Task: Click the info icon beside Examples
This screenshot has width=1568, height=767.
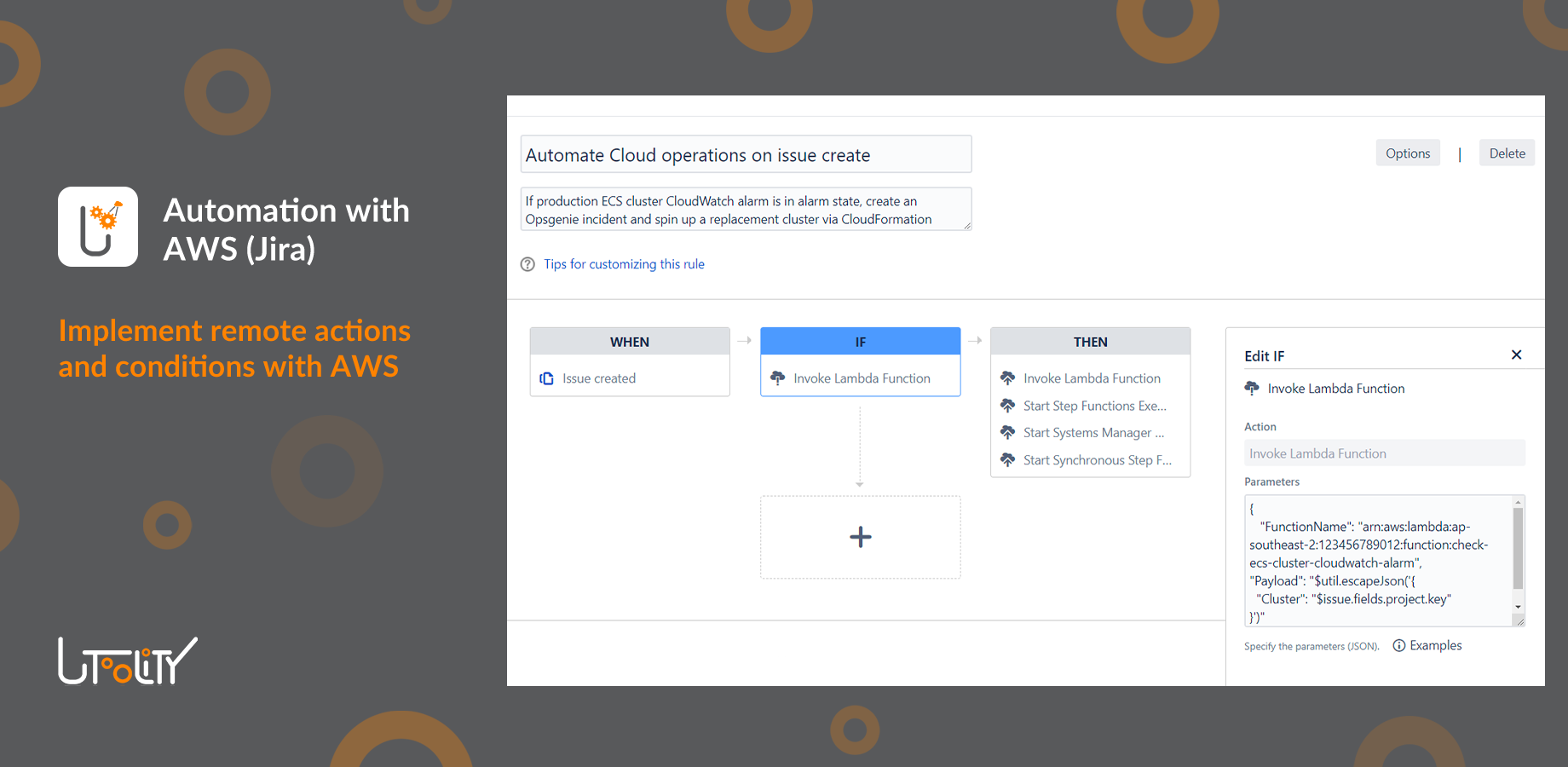Action: pos(1399,645)
